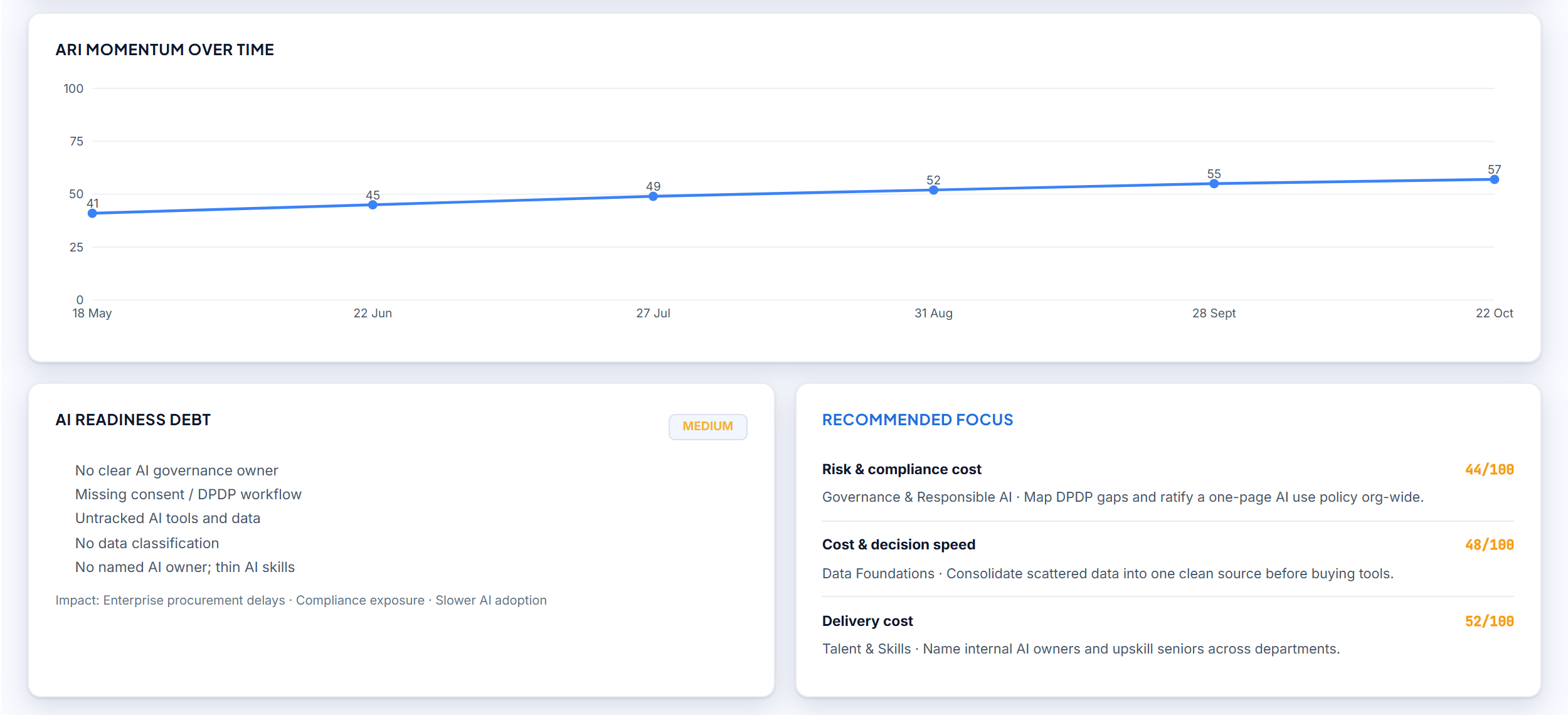
Task: Click the AI READINESS DEBT heading
Action: click(x=133, y=420)
